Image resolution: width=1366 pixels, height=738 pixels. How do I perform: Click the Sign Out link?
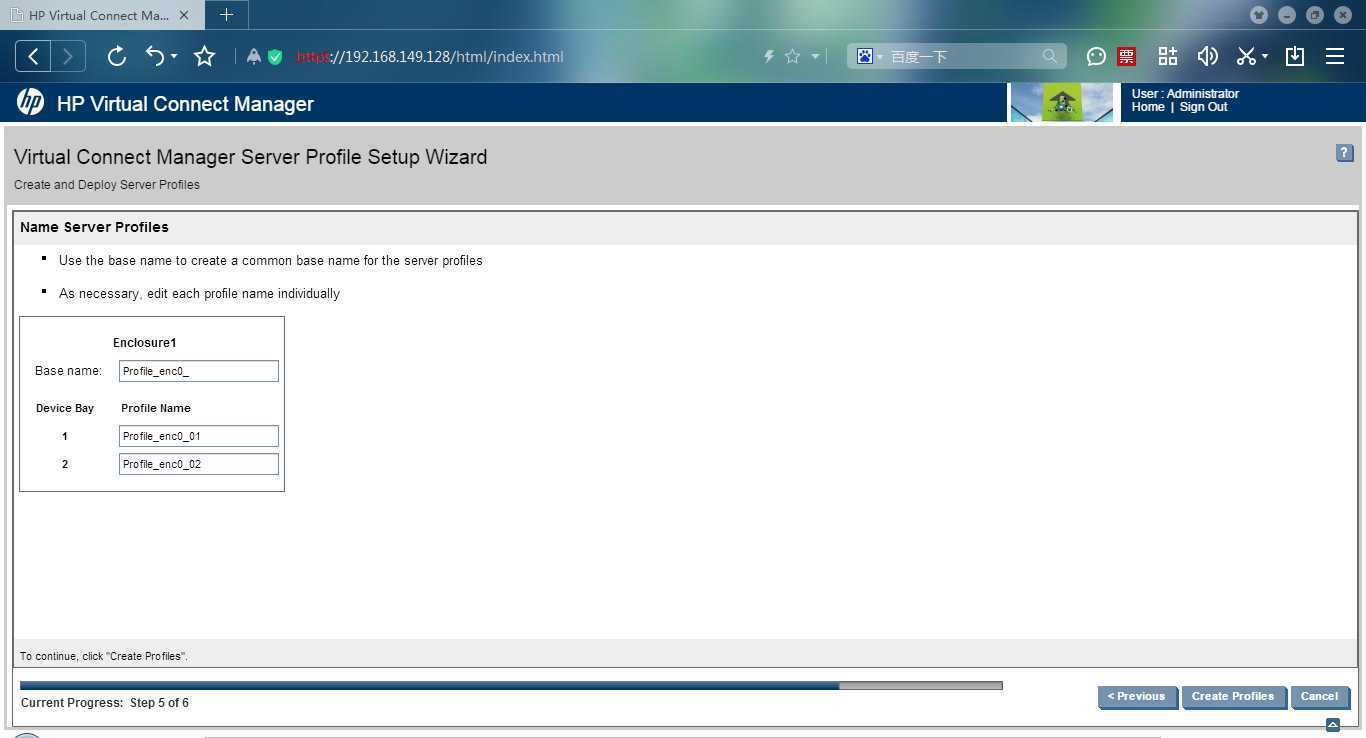[x=1203, y=107]
